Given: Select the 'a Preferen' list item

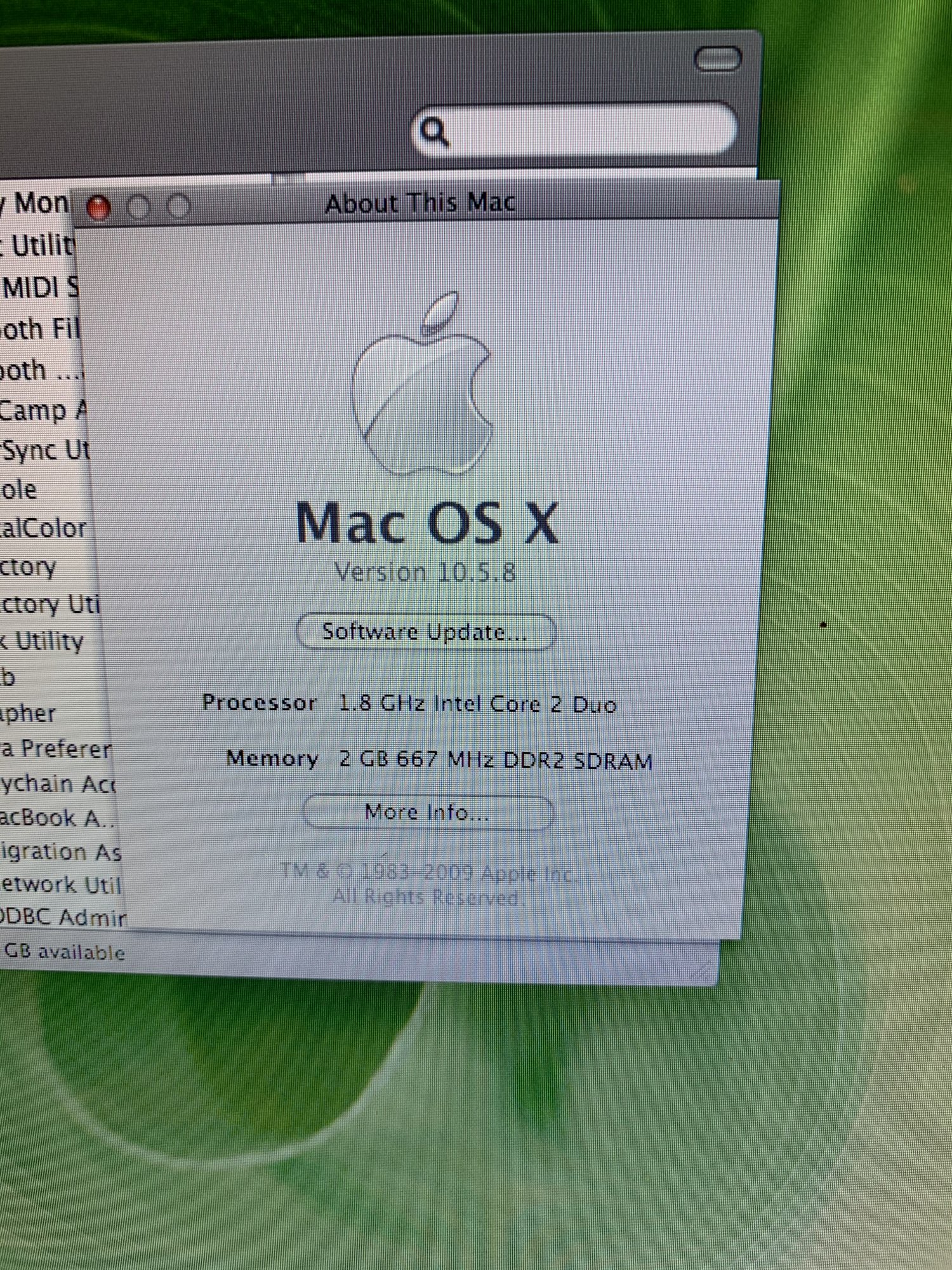Looking at the screenshot, I should (x=56, y=749).
